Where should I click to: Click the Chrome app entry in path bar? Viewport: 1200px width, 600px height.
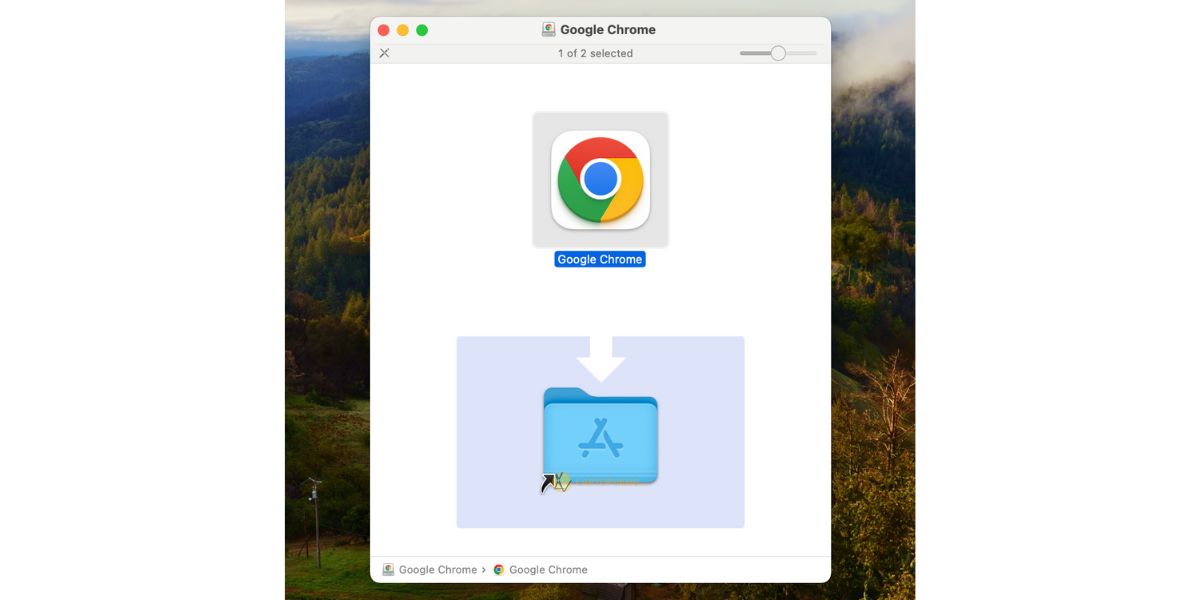[540, 570]
